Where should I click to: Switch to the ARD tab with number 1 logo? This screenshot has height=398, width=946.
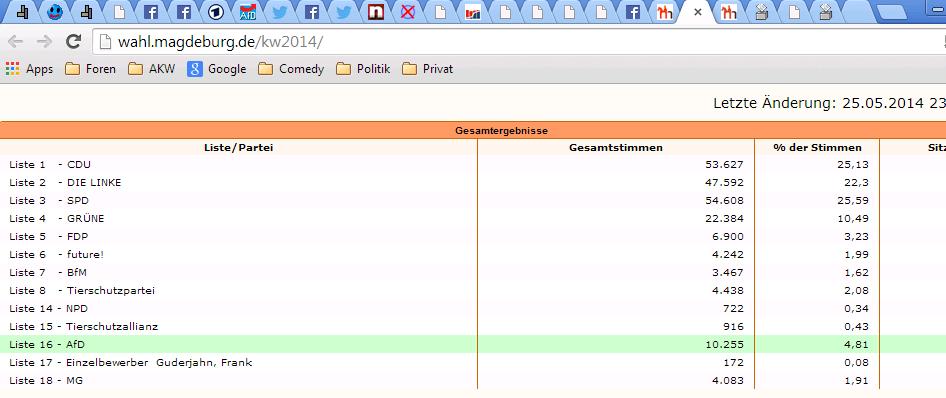click(215, 11)
